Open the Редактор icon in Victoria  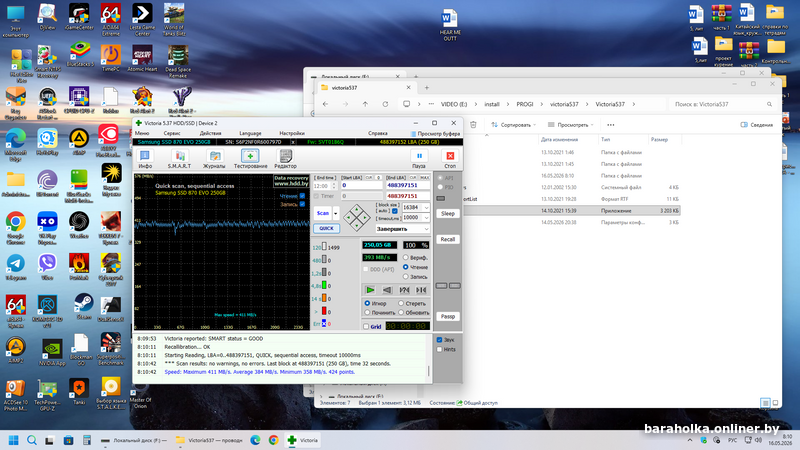[x=286, y=156]
